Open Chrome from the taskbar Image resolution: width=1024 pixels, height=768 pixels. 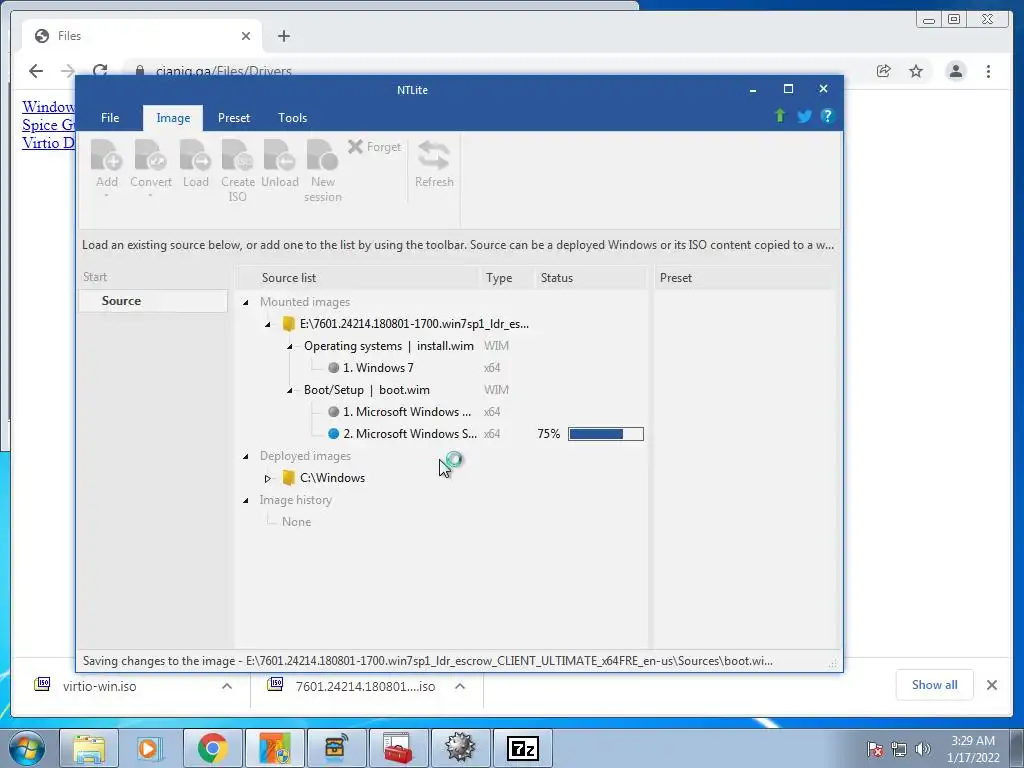pos(212,748)
